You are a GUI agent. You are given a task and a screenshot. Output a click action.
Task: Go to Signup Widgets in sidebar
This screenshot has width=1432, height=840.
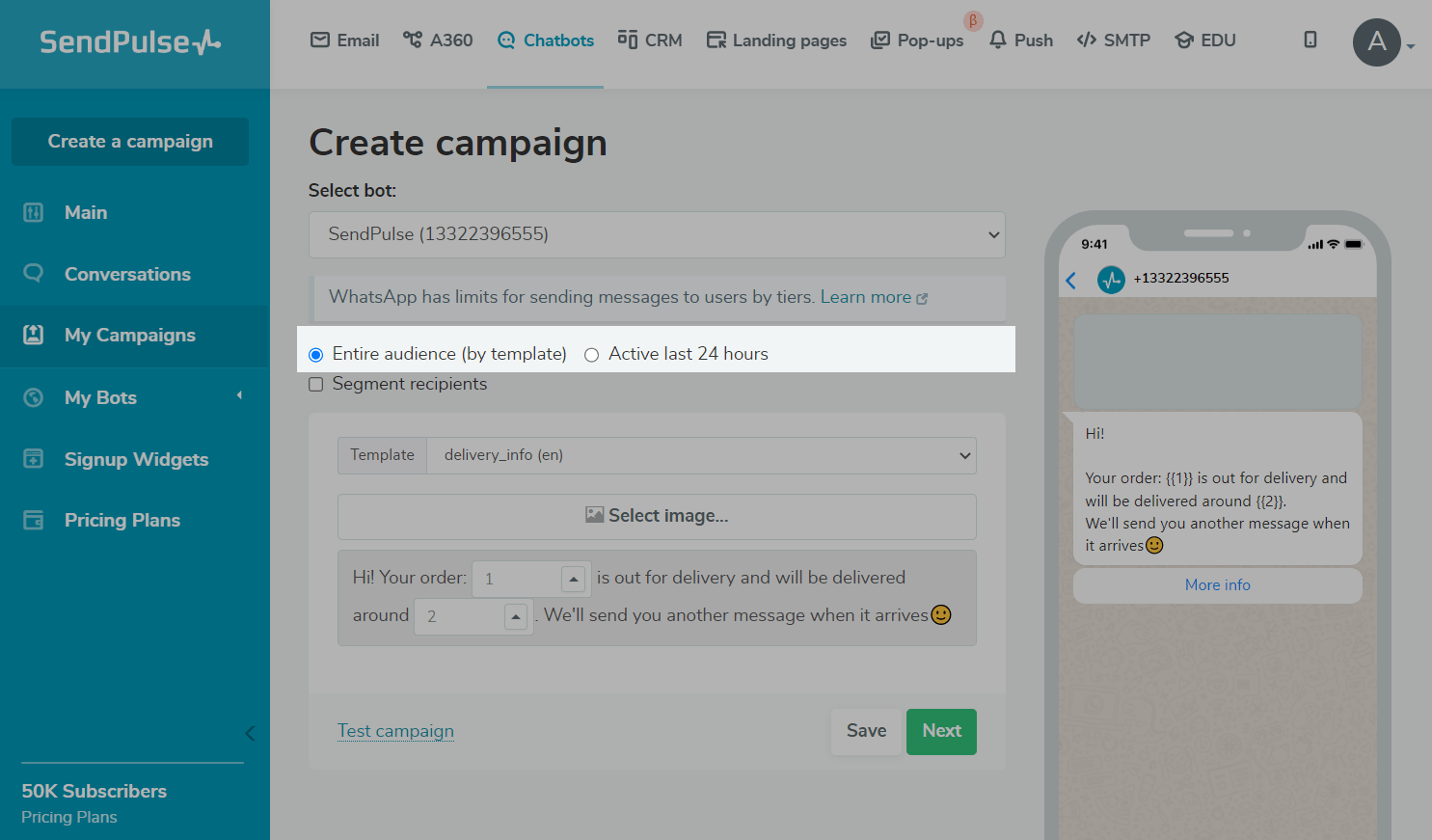click(135, 459)
